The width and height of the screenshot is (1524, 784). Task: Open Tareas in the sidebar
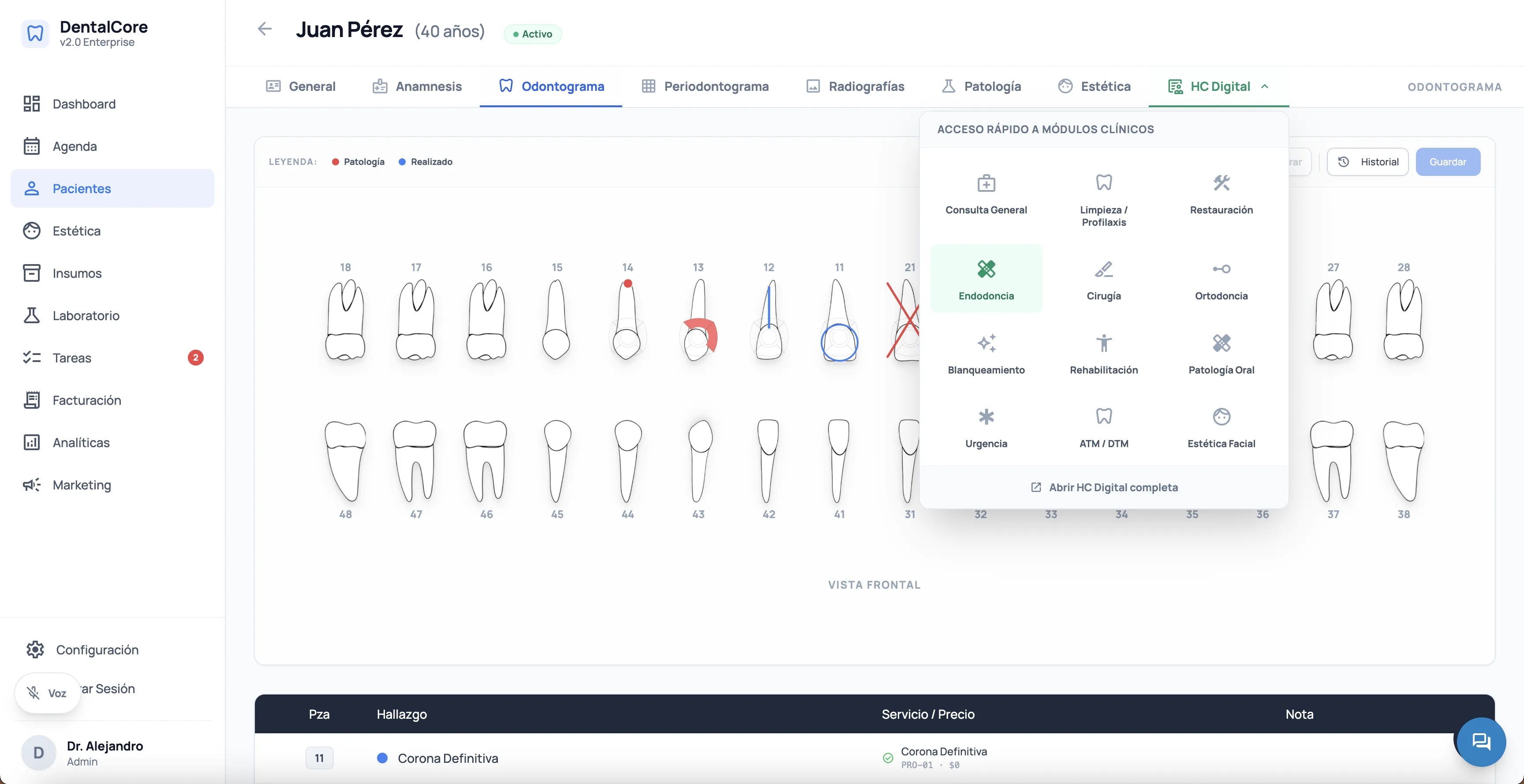tap(71, 357)
